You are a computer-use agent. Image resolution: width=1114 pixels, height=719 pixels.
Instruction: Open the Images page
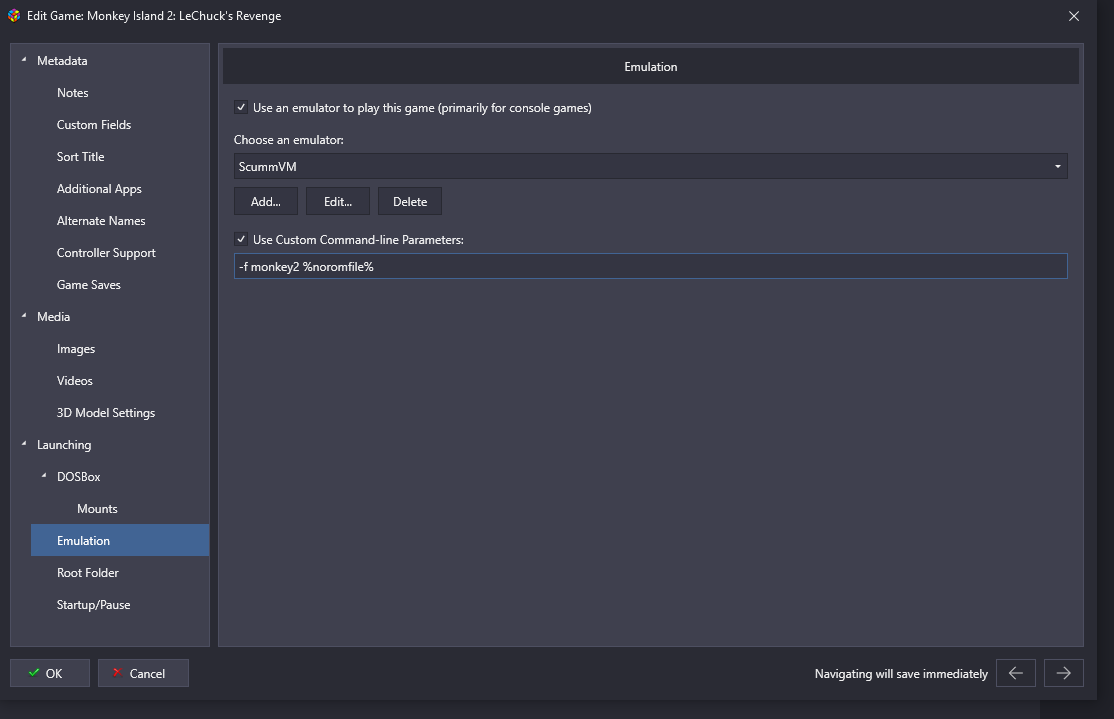76,349
